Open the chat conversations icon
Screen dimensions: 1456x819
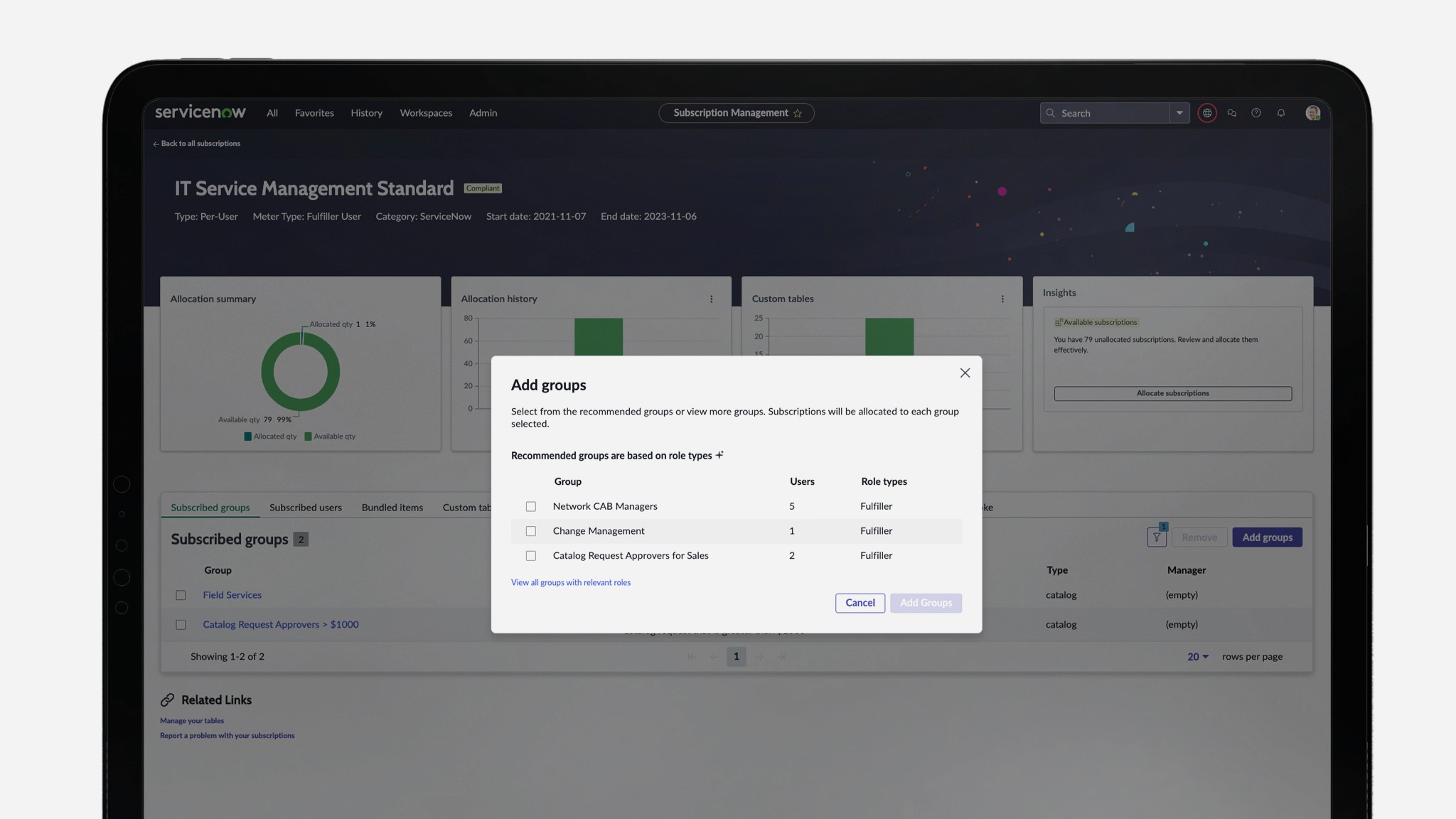pos(1231,113)
